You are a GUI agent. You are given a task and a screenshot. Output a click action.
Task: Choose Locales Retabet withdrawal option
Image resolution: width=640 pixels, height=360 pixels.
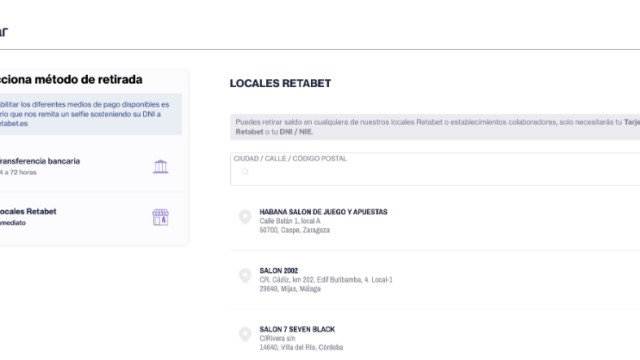[x=91, y=217]
